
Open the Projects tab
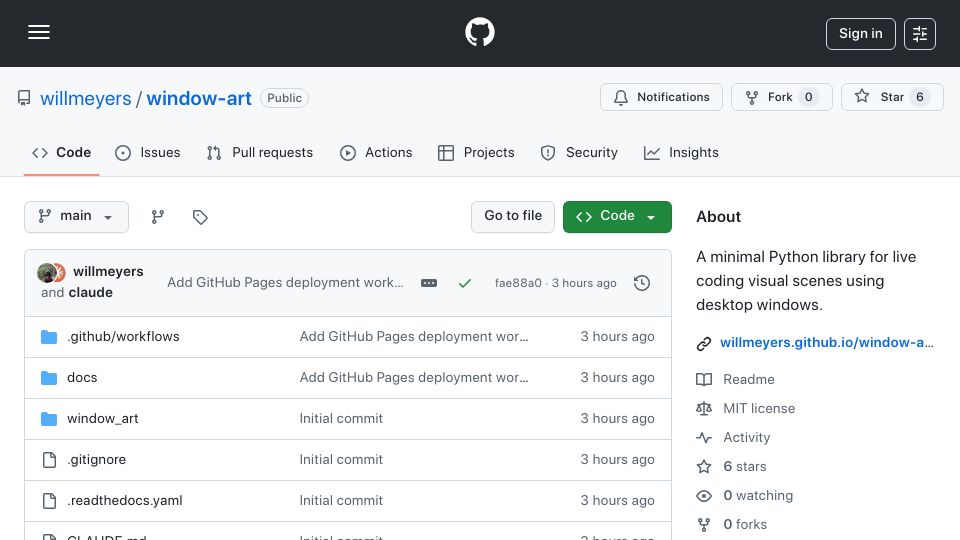476,152
